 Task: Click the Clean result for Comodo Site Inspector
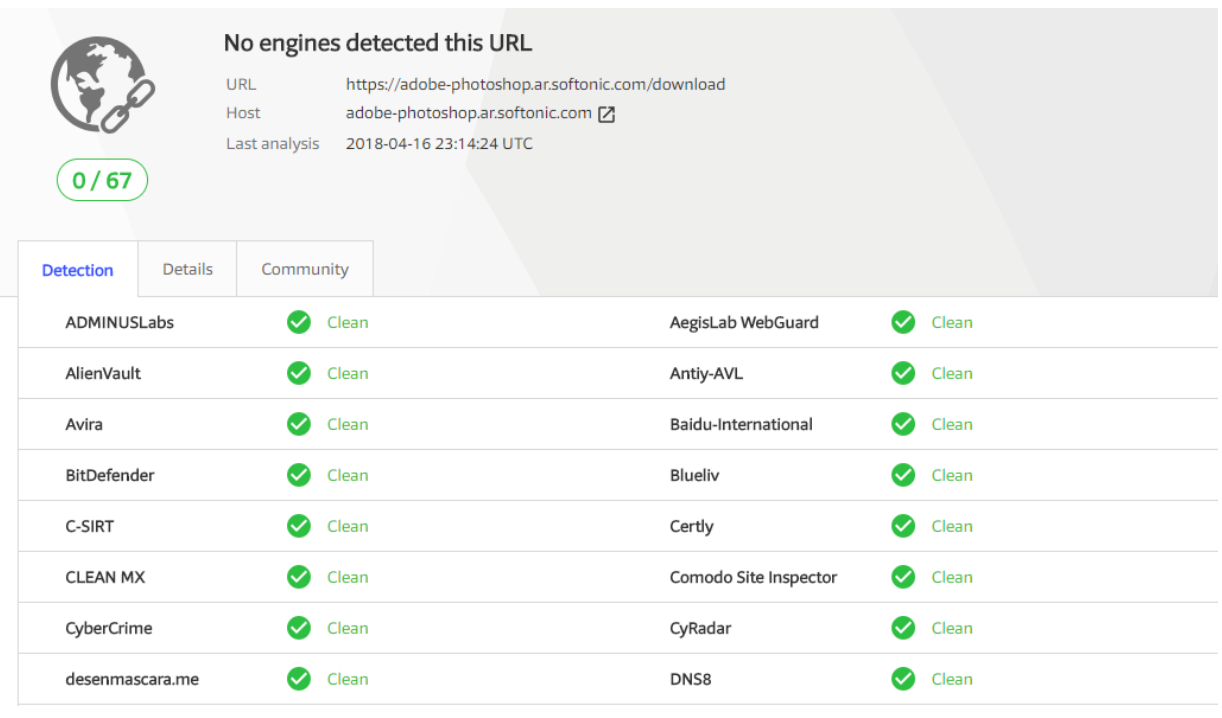pos(952,577)
